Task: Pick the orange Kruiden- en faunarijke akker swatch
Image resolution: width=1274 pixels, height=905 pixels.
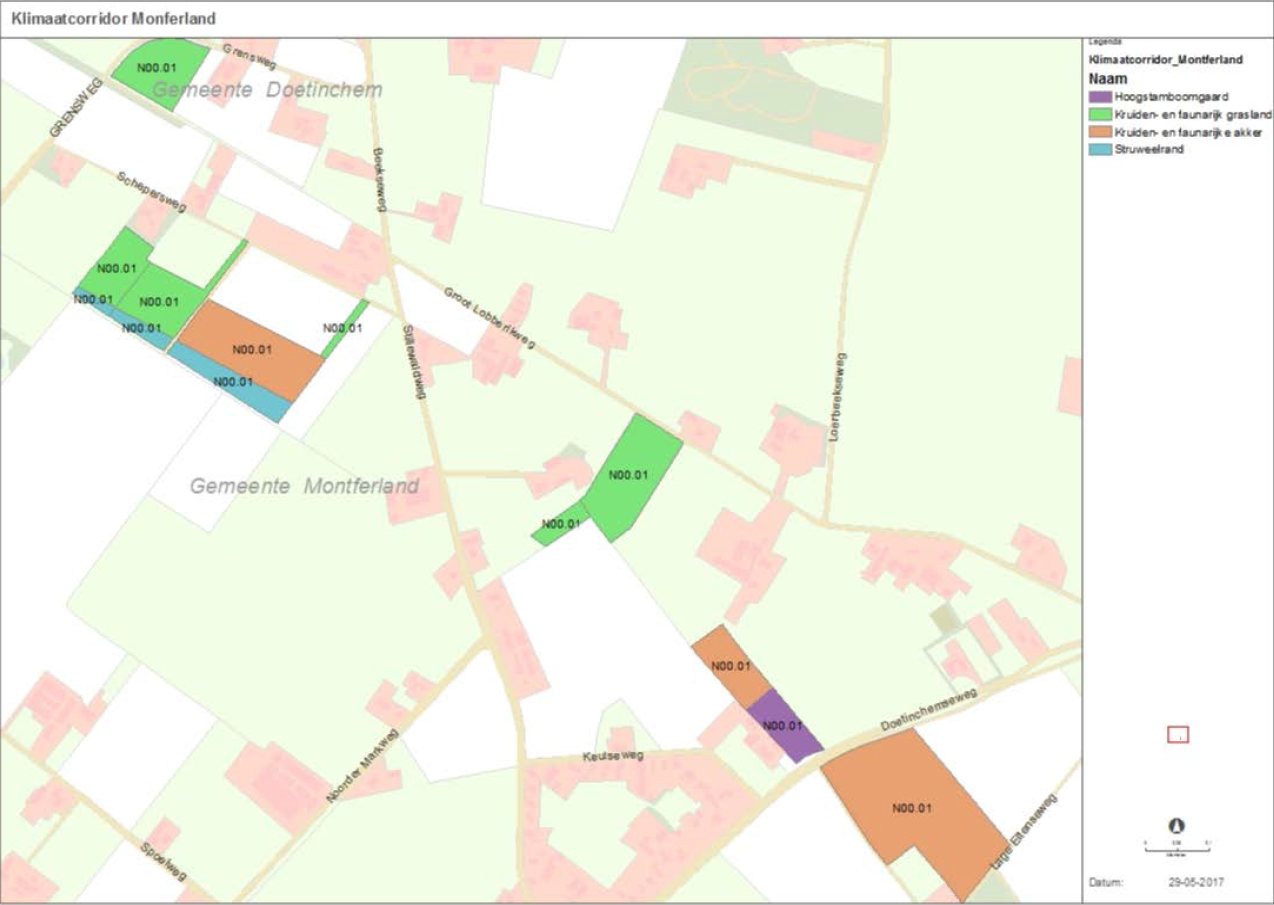Action: 1100,132
